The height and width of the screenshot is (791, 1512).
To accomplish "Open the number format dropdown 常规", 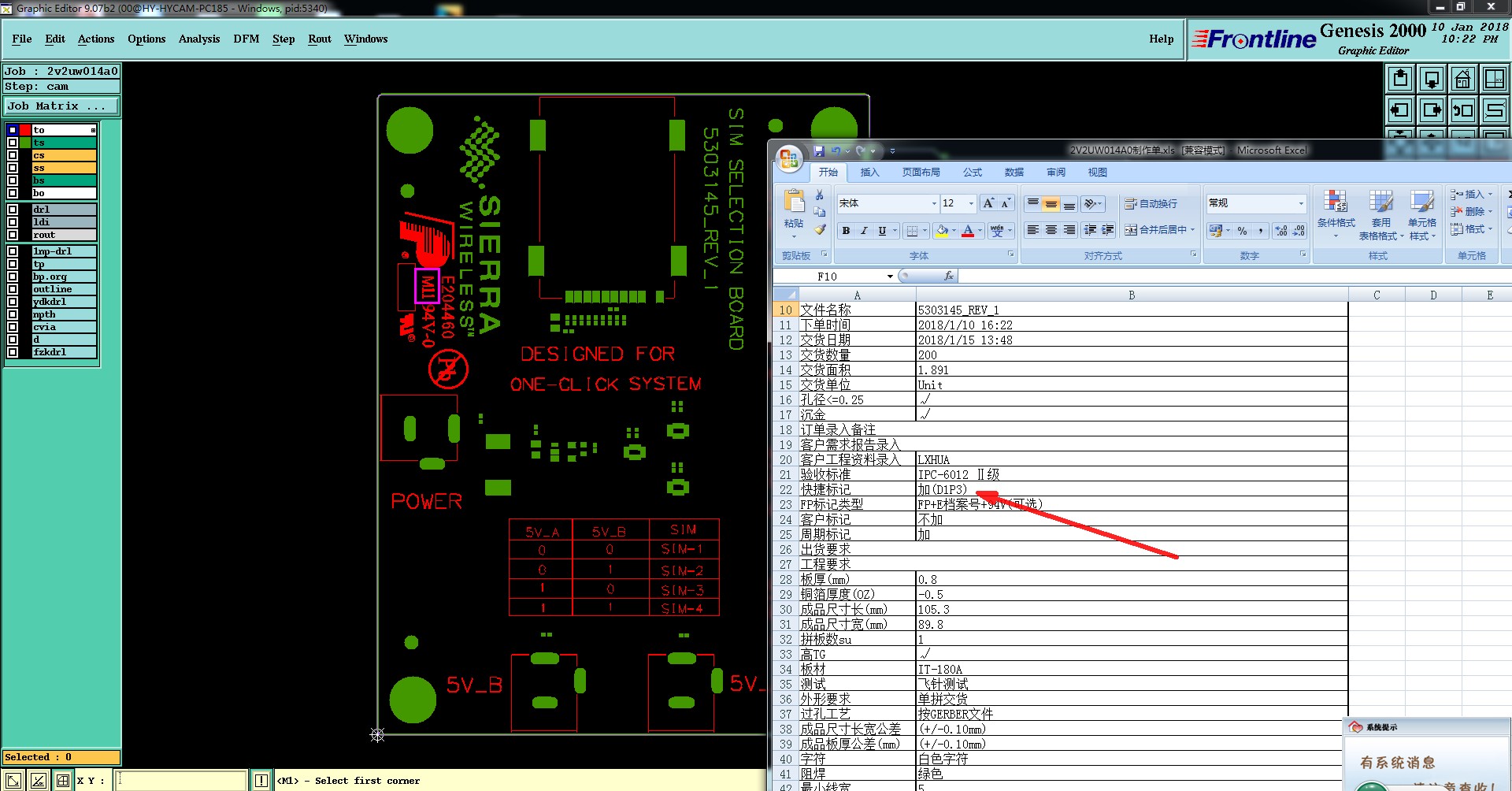I will coord(1301,203).
